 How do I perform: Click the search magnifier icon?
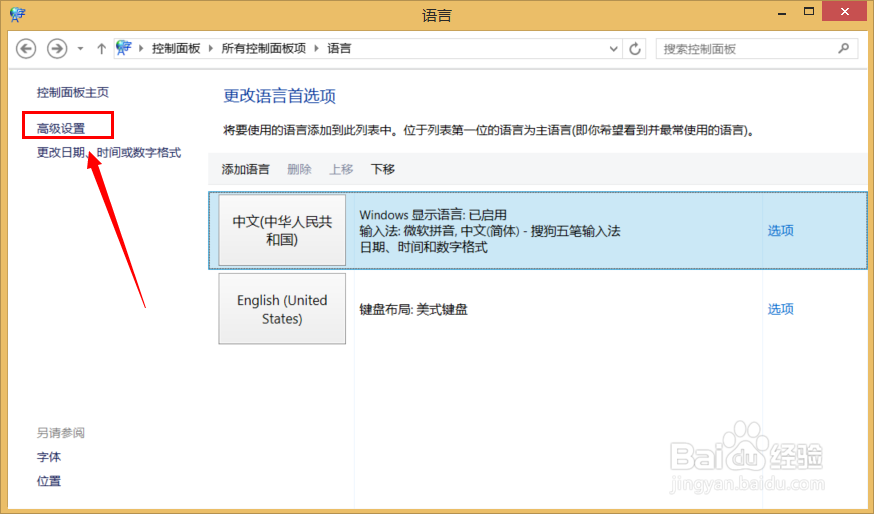click(843, 49)
